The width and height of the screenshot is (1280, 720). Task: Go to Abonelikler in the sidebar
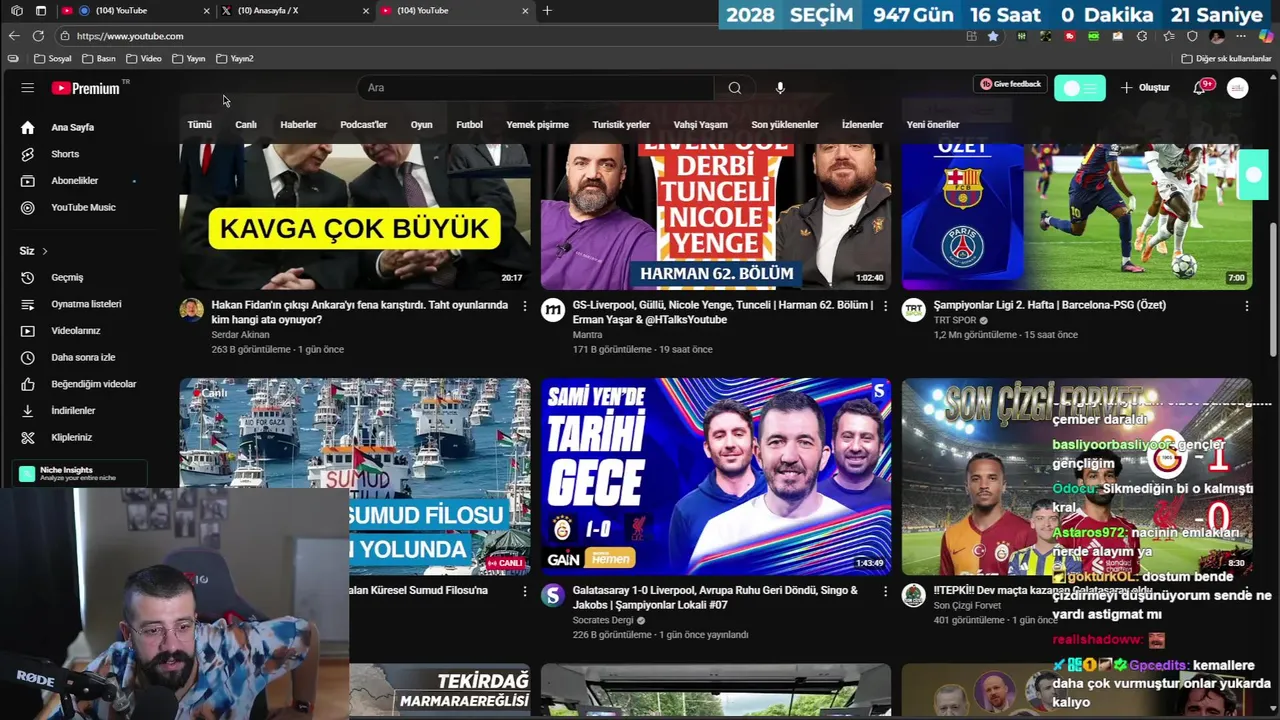pyautogui.click(x=75, y=181)
